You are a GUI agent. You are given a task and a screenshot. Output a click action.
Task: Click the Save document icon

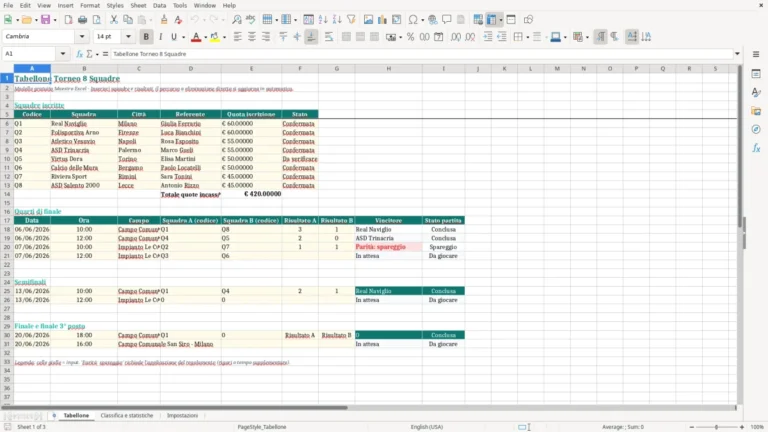(46, 20)
